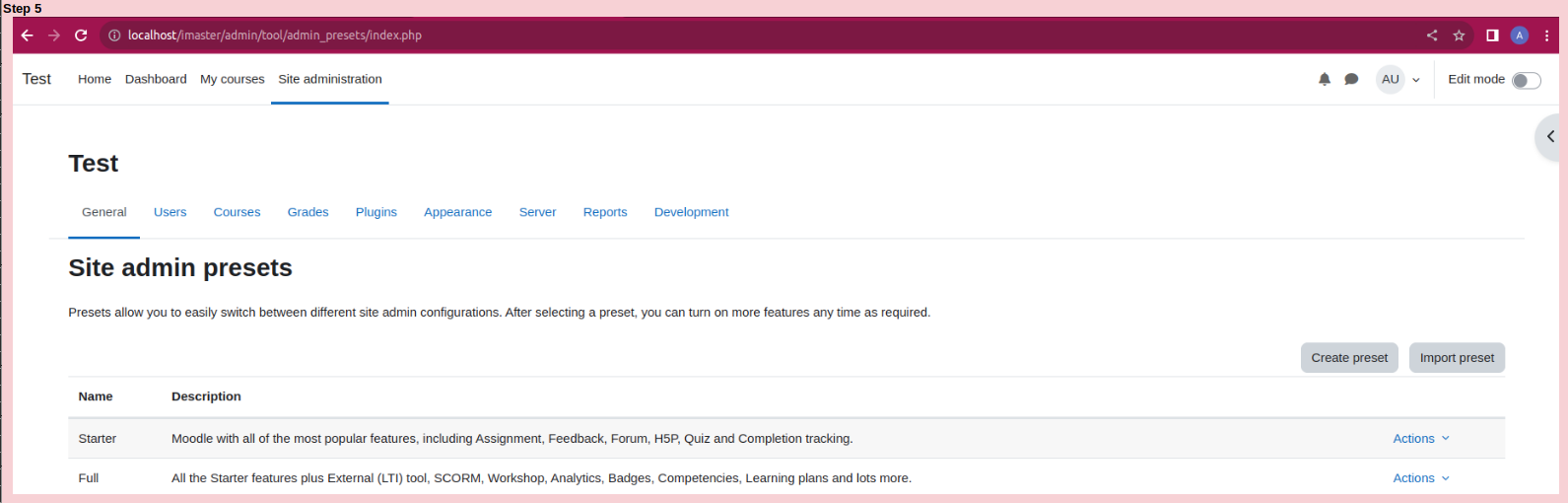
Task: Switch to the Plugins tab
Action: click(x=376, y=212)
